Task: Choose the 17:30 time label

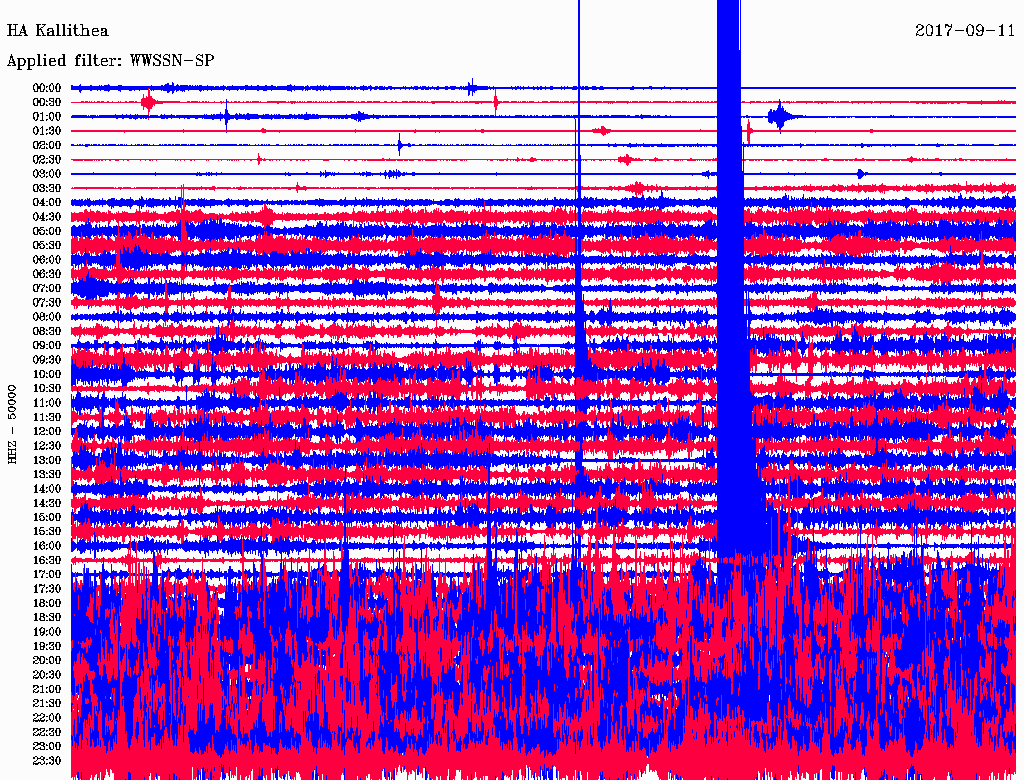Action: tap(47, 589)
